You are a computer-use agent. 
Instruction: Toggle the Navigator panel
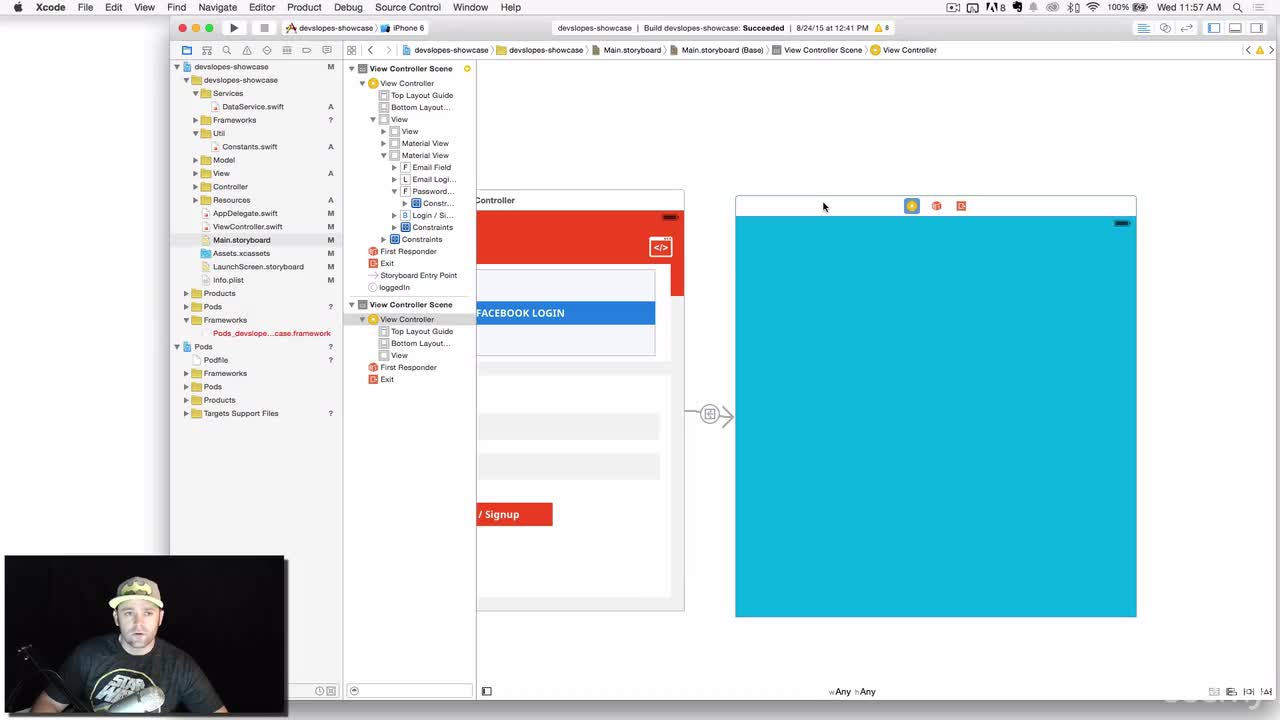click(1214, 28)
